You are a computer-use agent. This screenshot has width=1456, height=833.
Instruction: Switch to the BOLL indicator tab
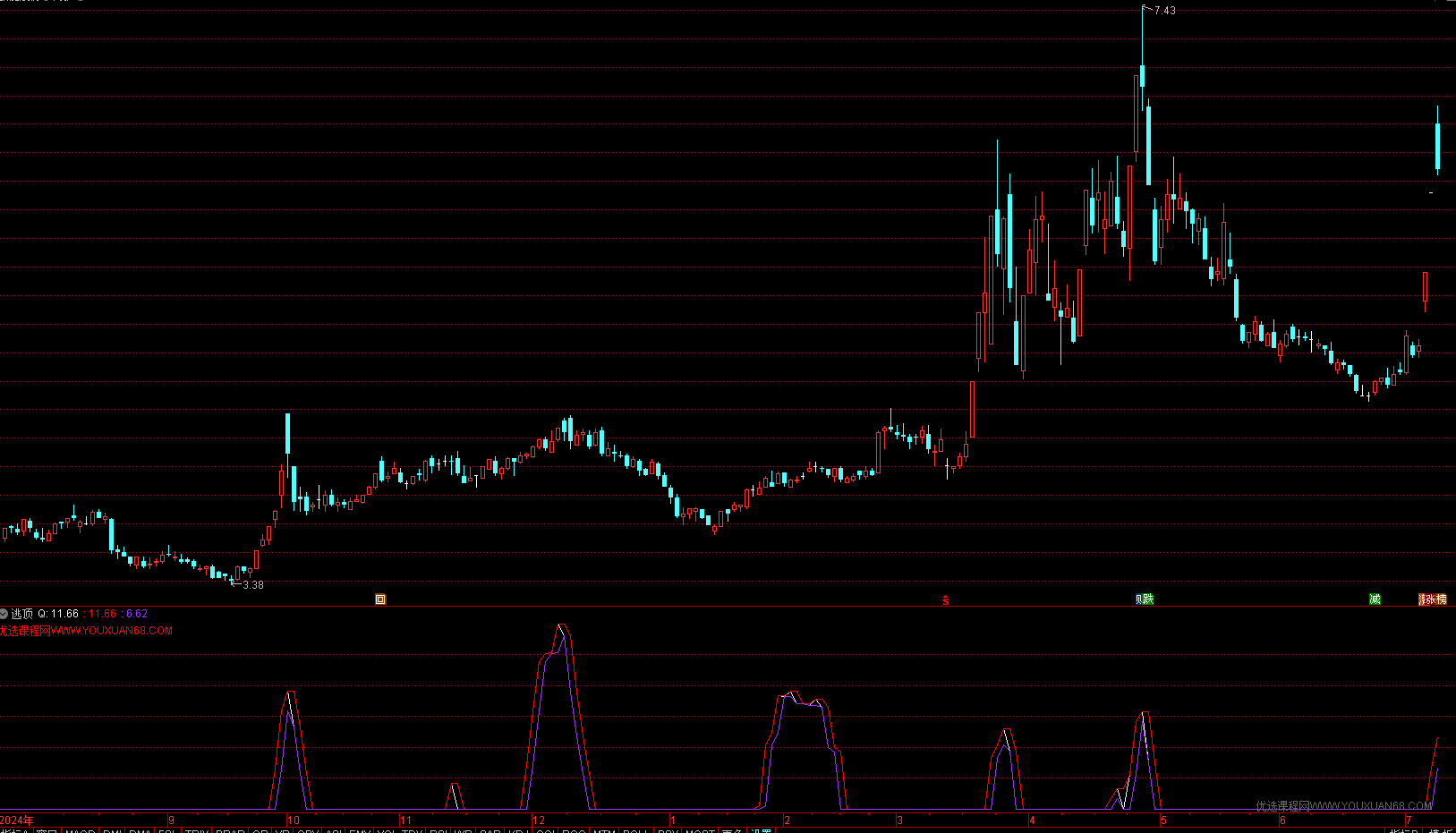pyautogui.click(x=635, y=831)
